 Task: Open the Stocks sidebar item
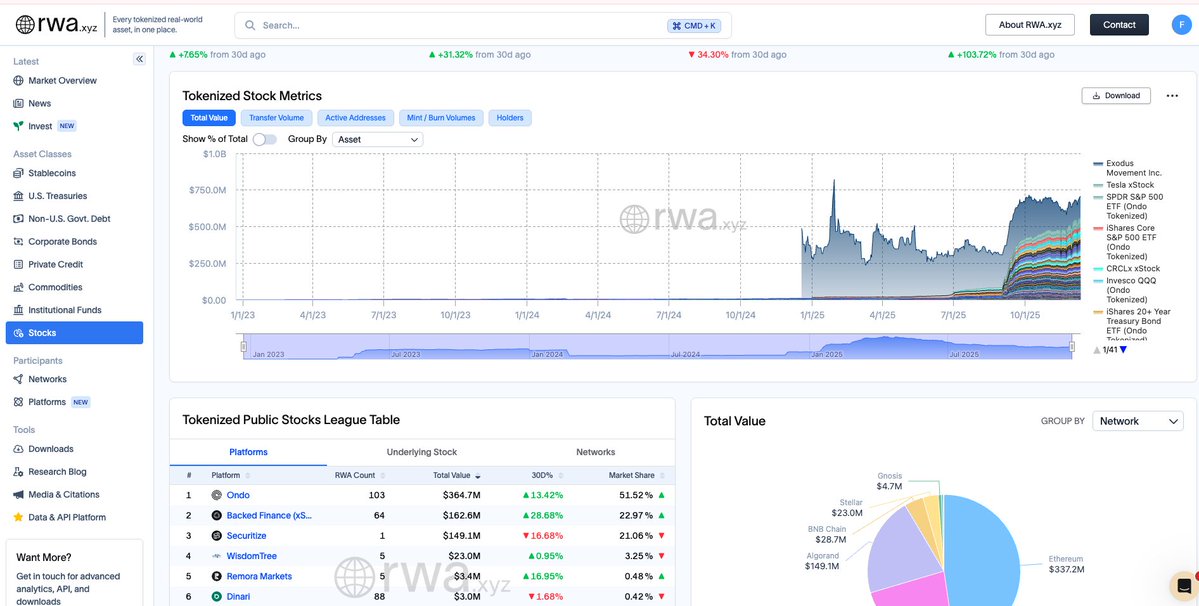coord(74,333)
